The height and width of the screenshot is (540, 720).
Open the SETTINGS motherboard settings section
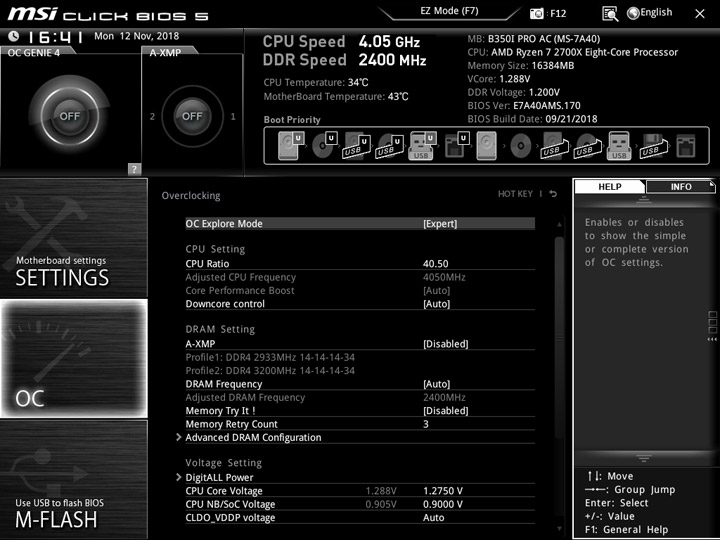click(73, 238)
